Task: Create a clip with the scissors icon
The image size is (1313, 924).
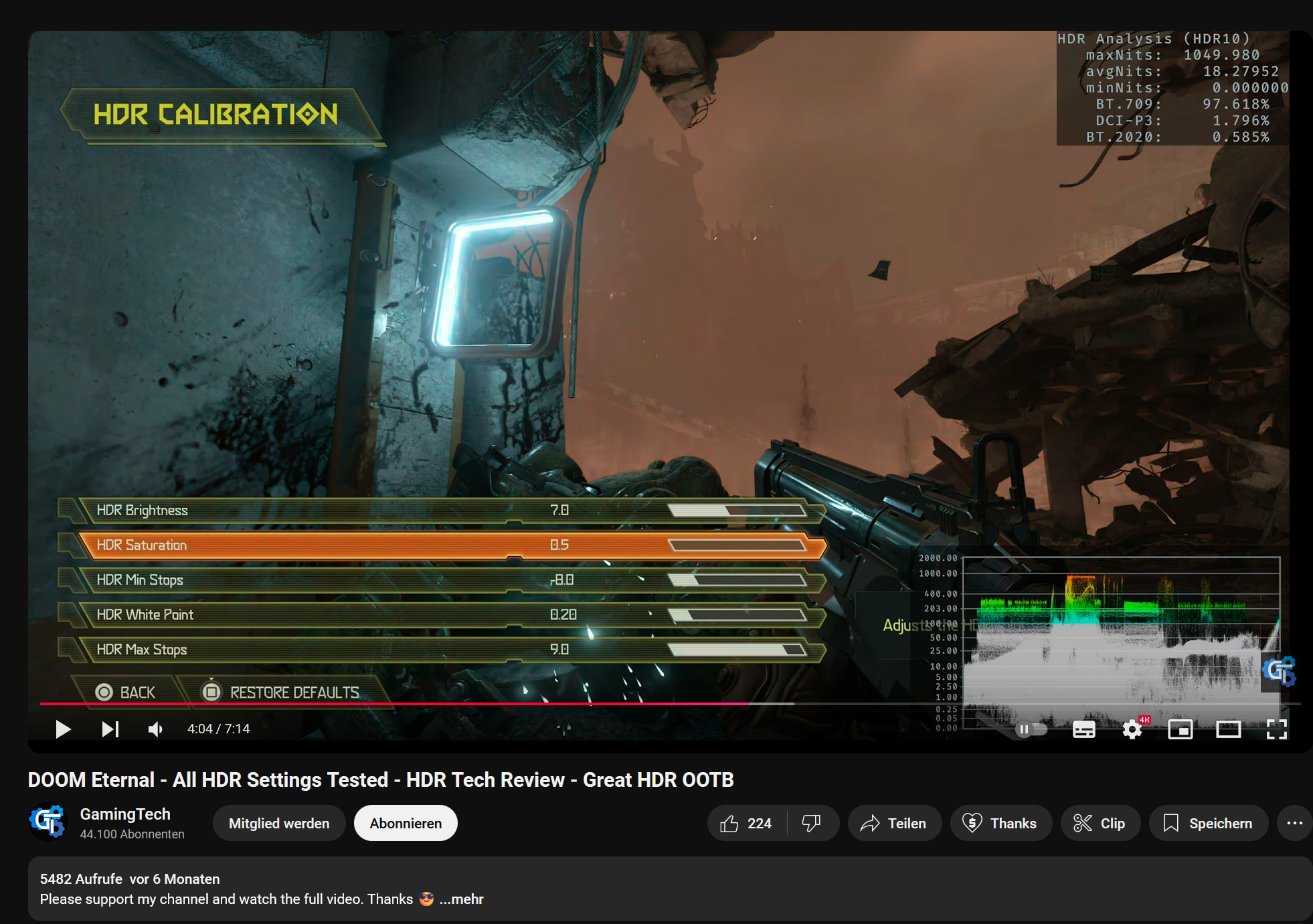Action: 1100,823
